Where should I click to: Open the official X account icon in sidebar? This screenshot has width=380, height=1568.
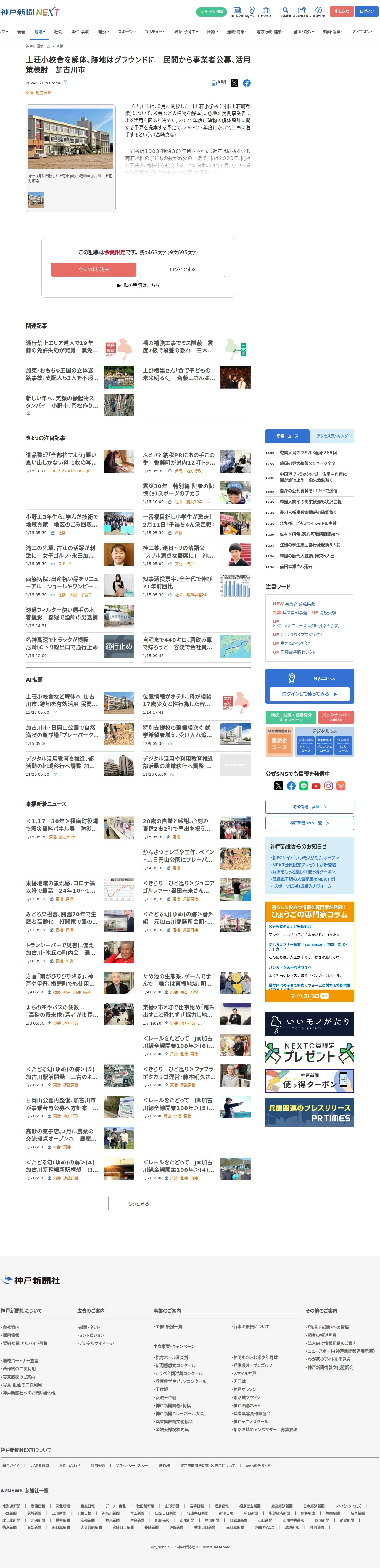(x=279, y=786)
